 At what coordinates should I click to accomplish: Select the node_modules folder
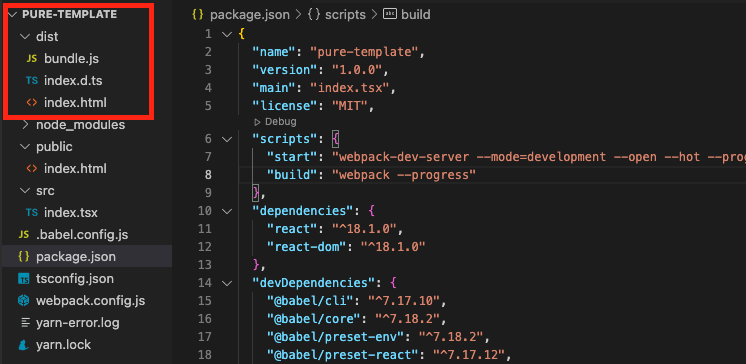(x=80, y=125)
